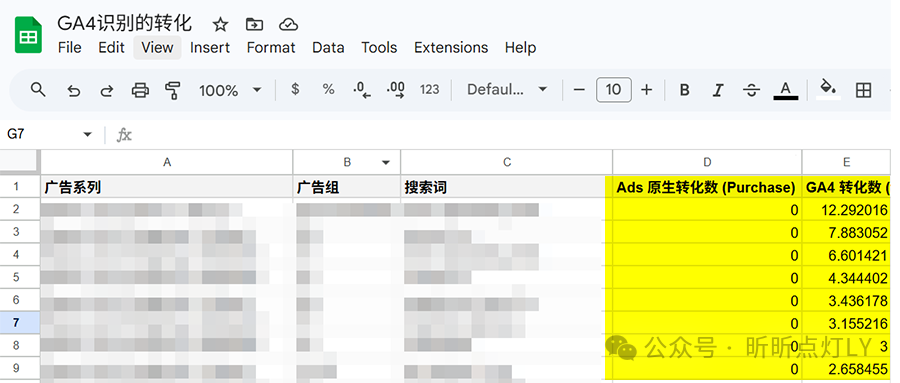Open the text color picker
The width and height of the screenshot is (900, 383).
pyautogui.click(x=786, y=90)
